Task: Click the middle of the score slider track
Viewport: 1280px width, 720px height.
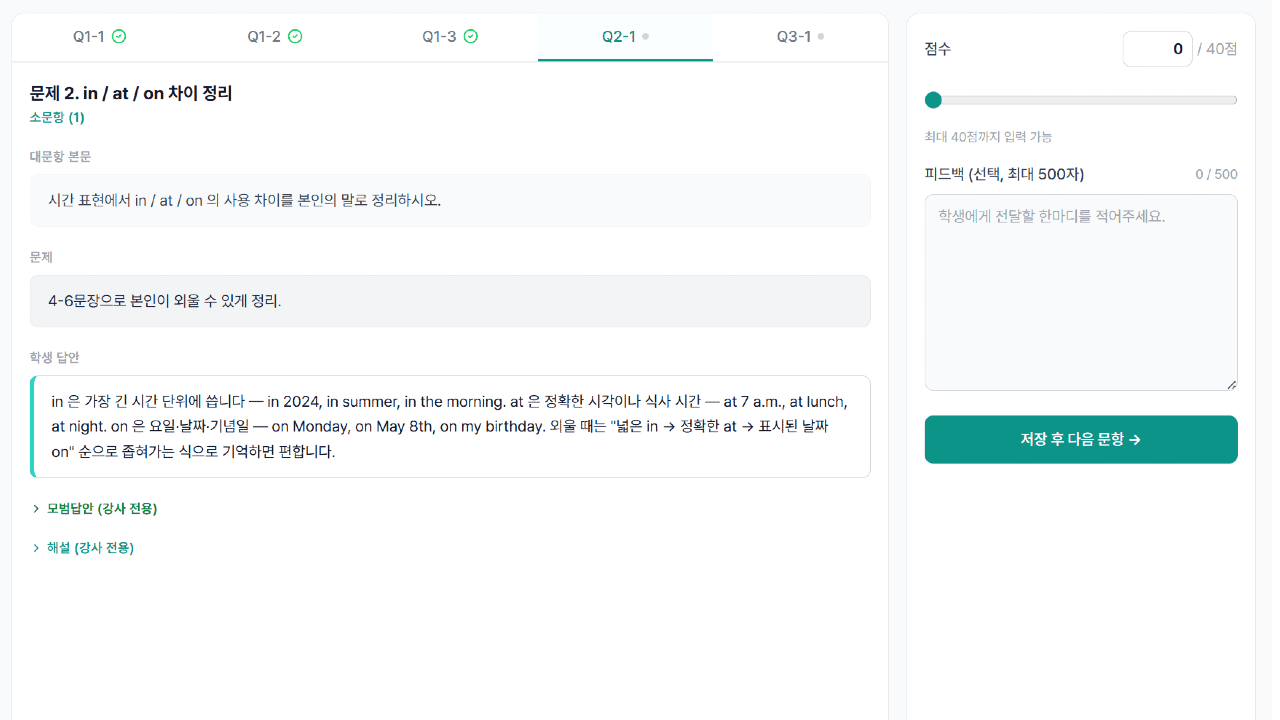Action: [x=1081, y=100]
